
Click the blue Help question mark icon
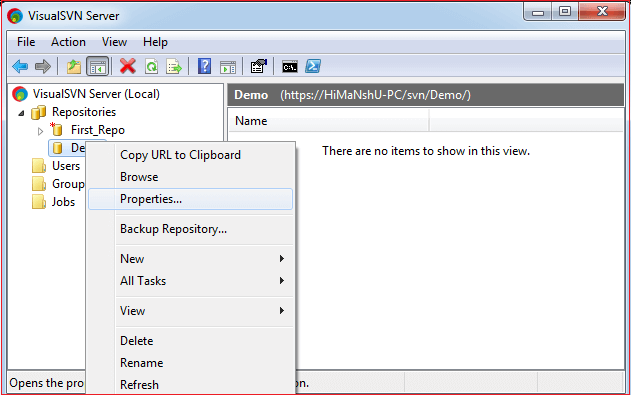204,66
